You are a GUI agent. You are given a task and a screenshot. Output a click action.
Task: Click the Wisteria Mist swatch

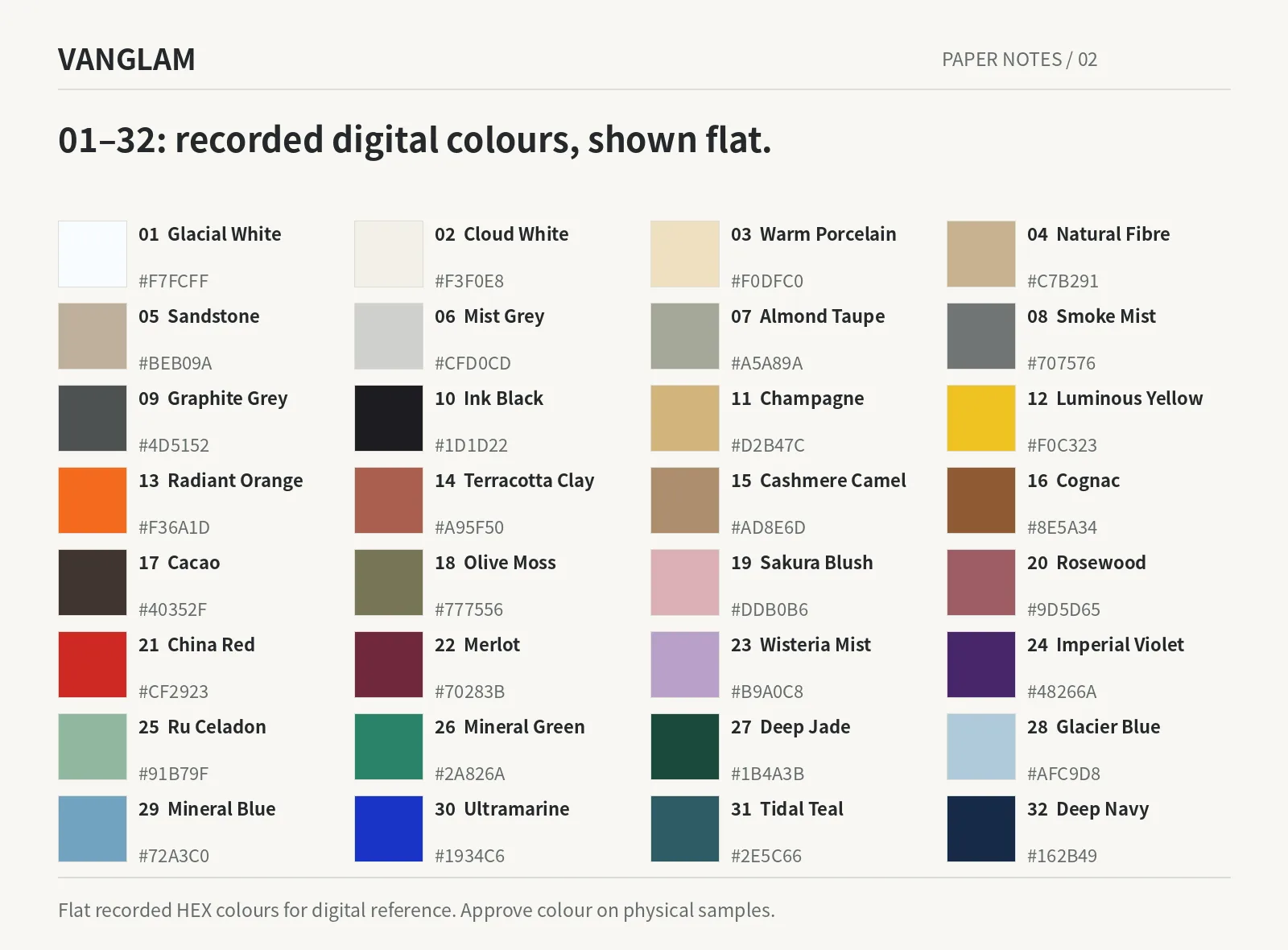685,665
